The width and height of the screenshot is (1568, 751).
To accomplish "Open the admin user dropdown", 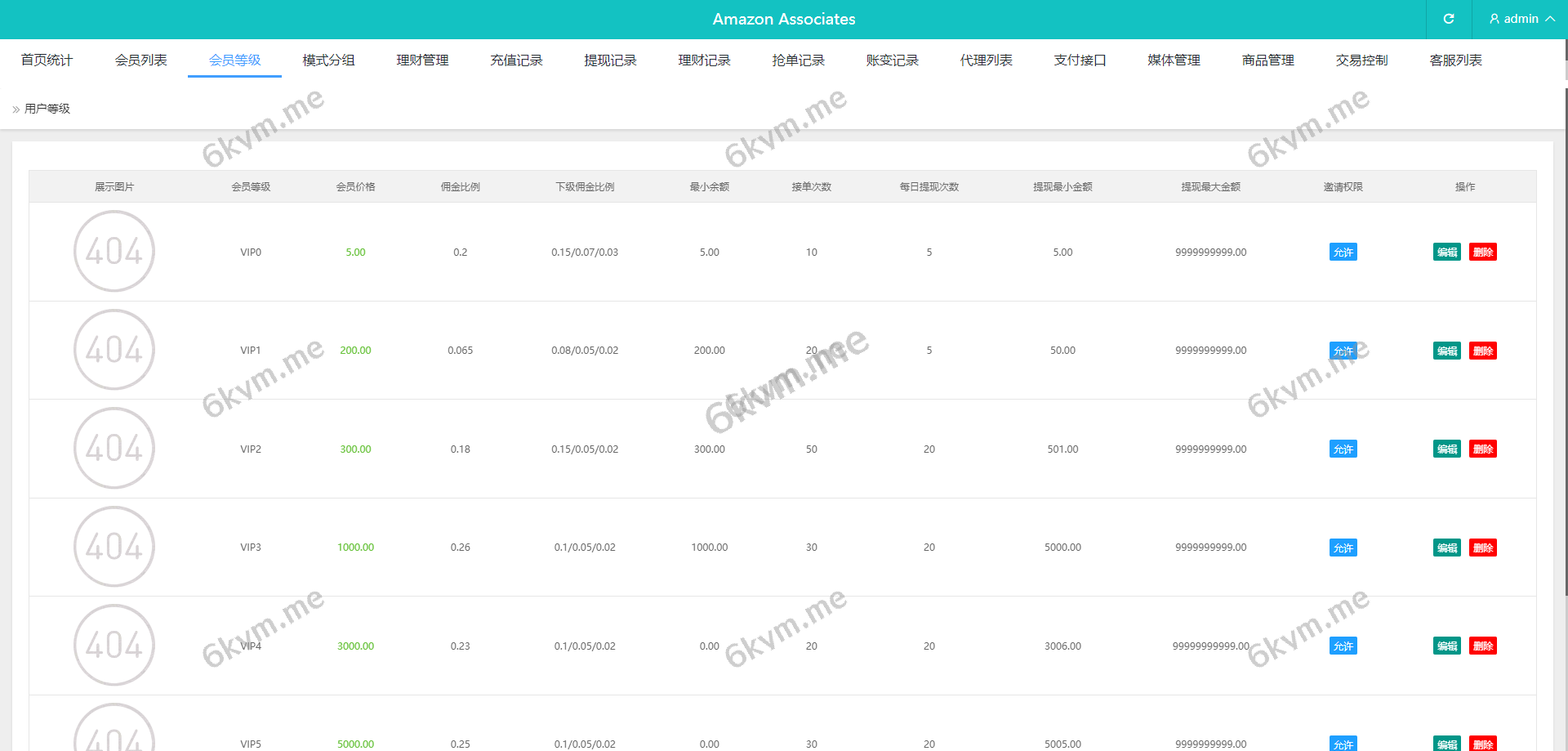I will pos(1520,19).
